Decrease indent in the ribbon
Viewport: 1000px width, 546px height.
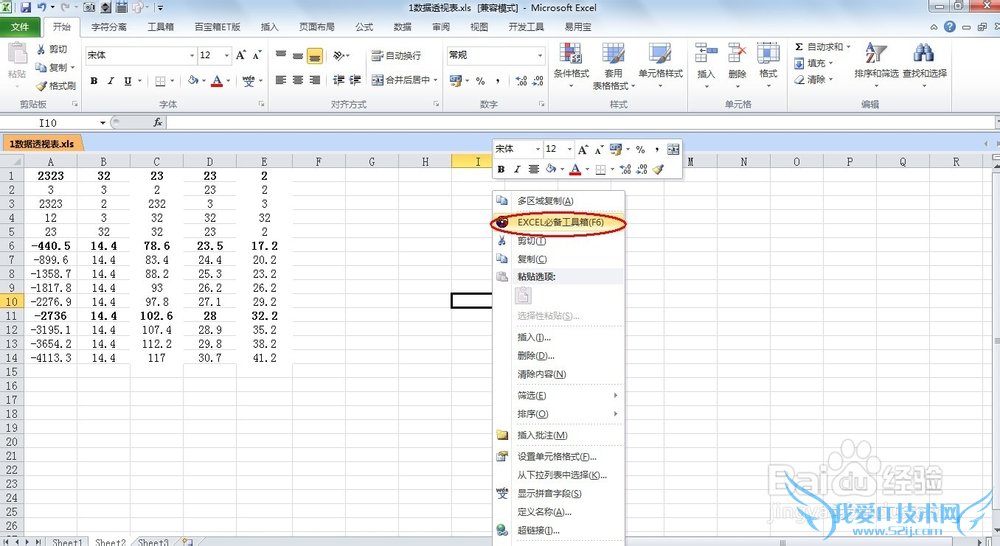click(x=339, y=80)
